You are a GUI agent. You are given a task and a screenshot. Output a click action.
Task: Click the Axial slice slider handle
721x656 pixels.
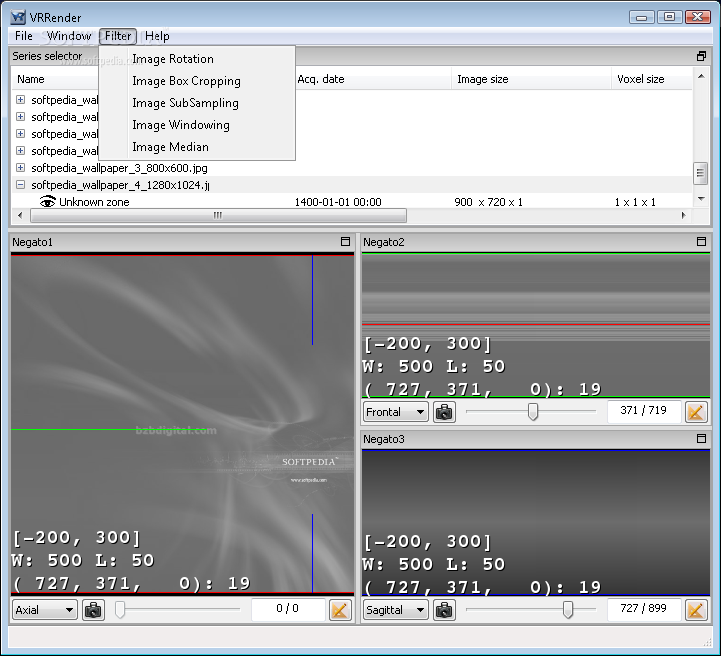click(120, 610)
